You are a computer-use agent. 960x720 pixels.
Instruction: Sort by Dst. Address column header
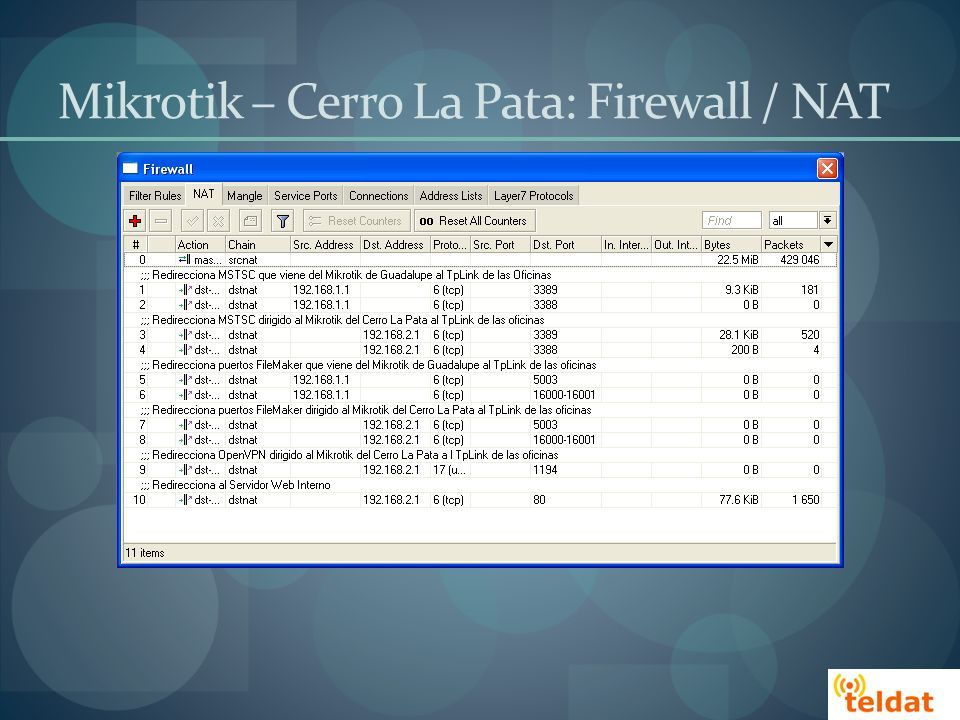click(396, 244)
